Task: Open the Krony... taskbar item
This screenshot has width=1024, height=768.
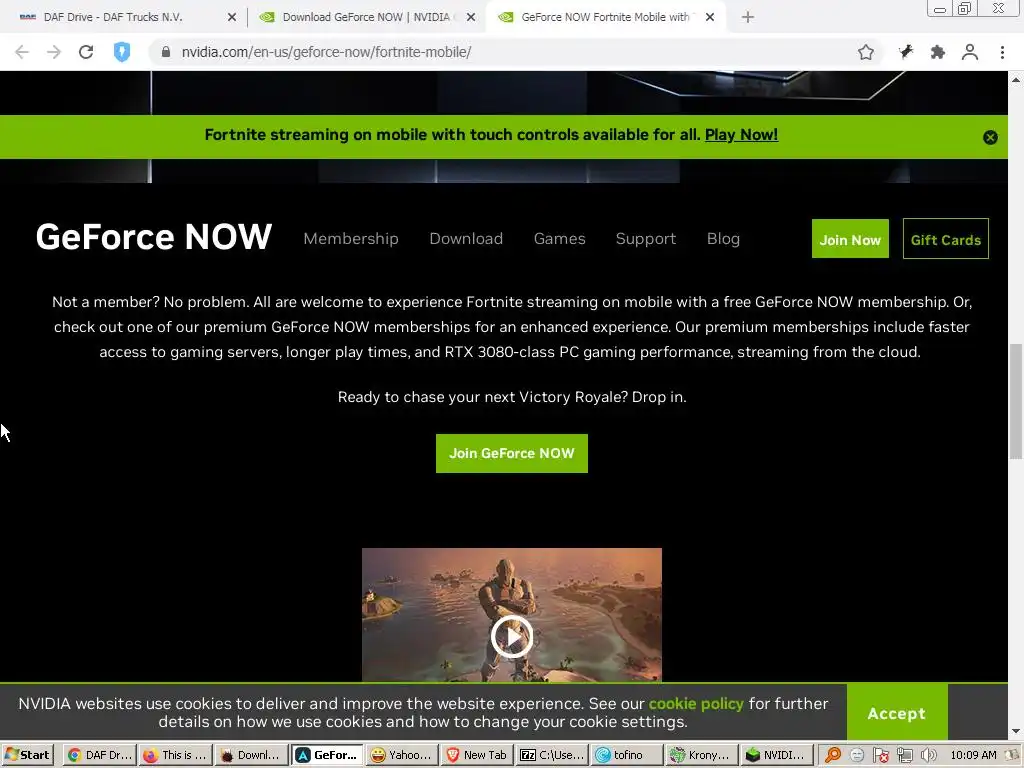Action: 703,755
